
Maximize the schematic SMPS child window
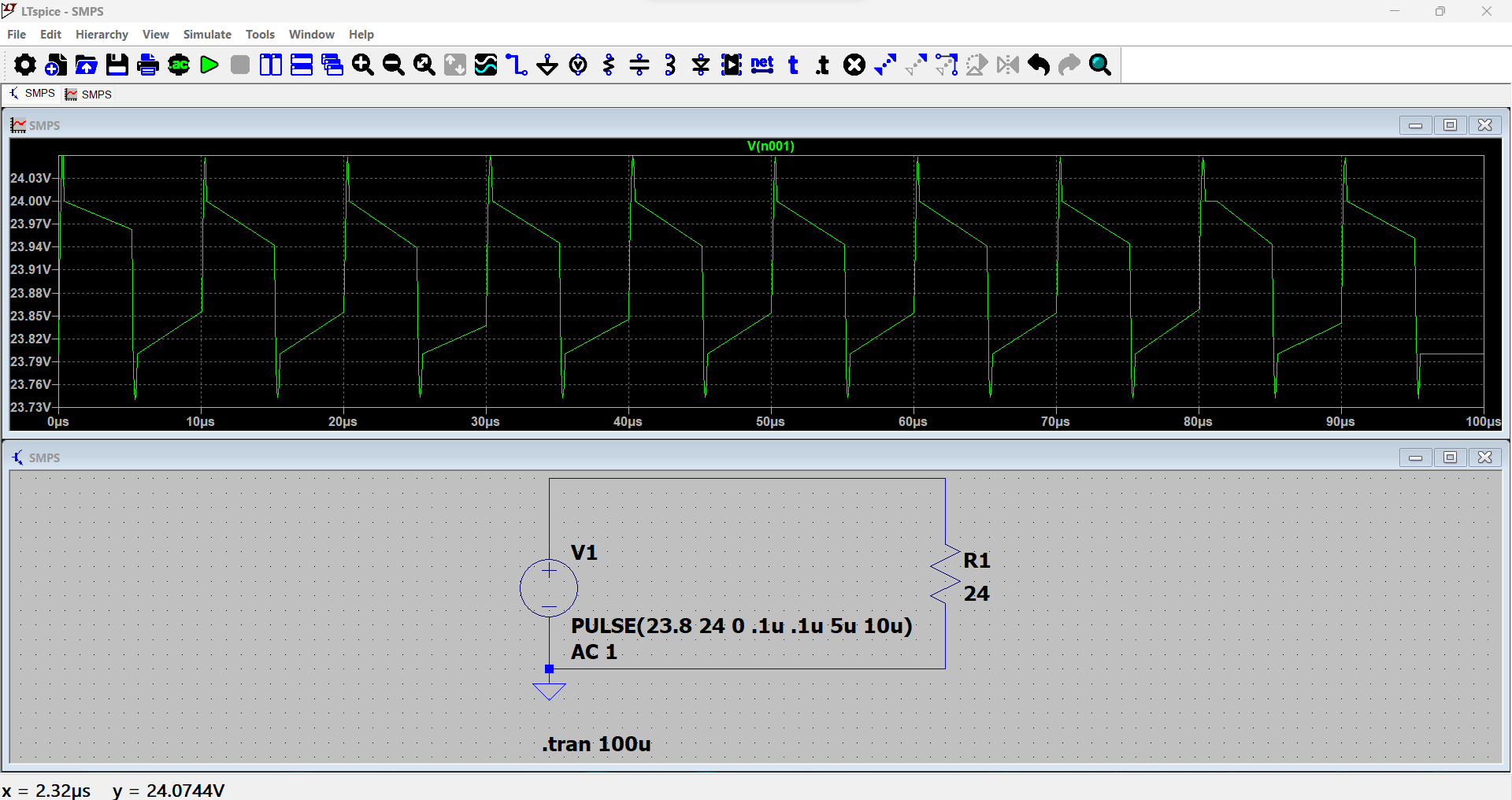[1451, 457]
